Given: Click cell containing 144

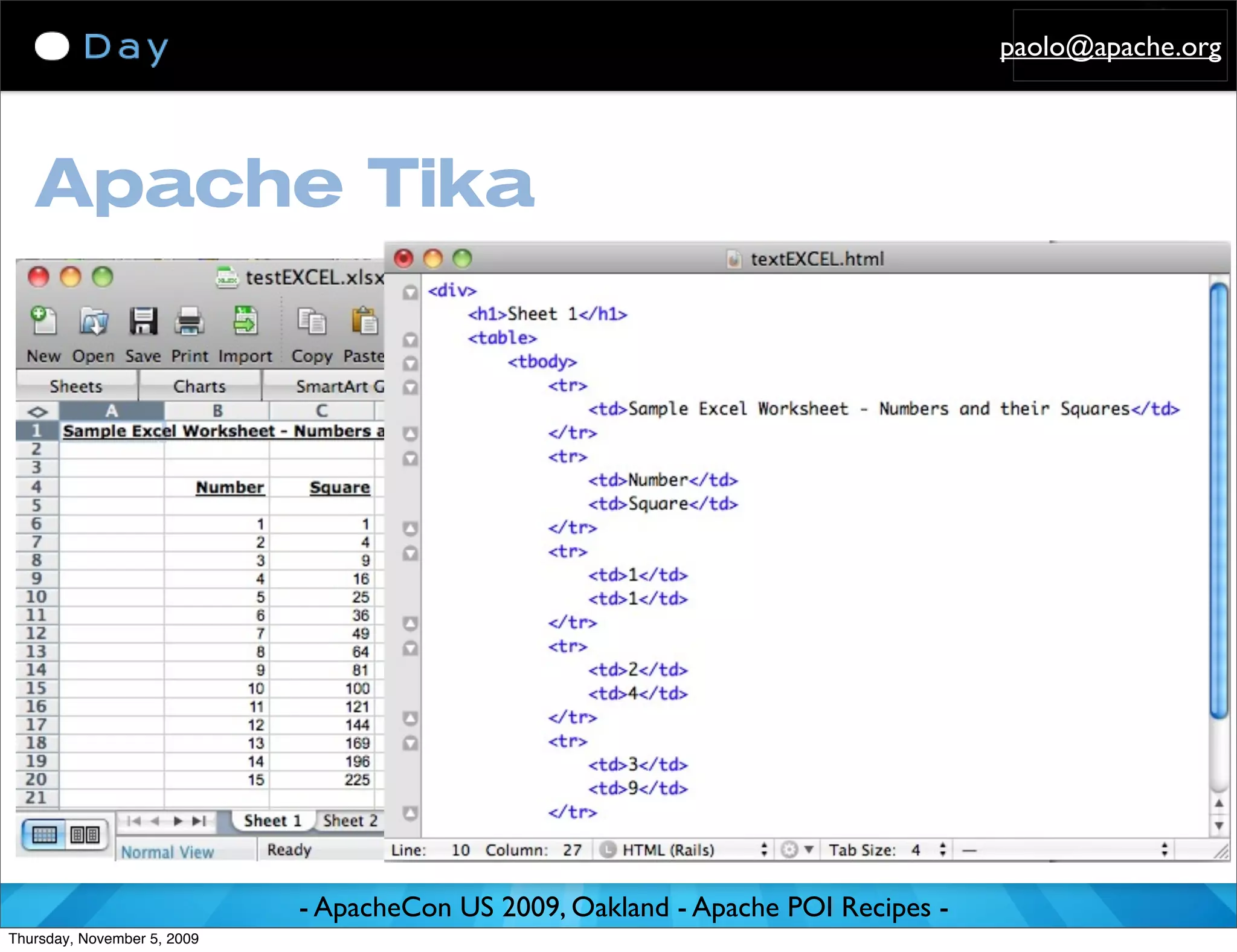Looking at the screenshot, I should coord(322,725).
